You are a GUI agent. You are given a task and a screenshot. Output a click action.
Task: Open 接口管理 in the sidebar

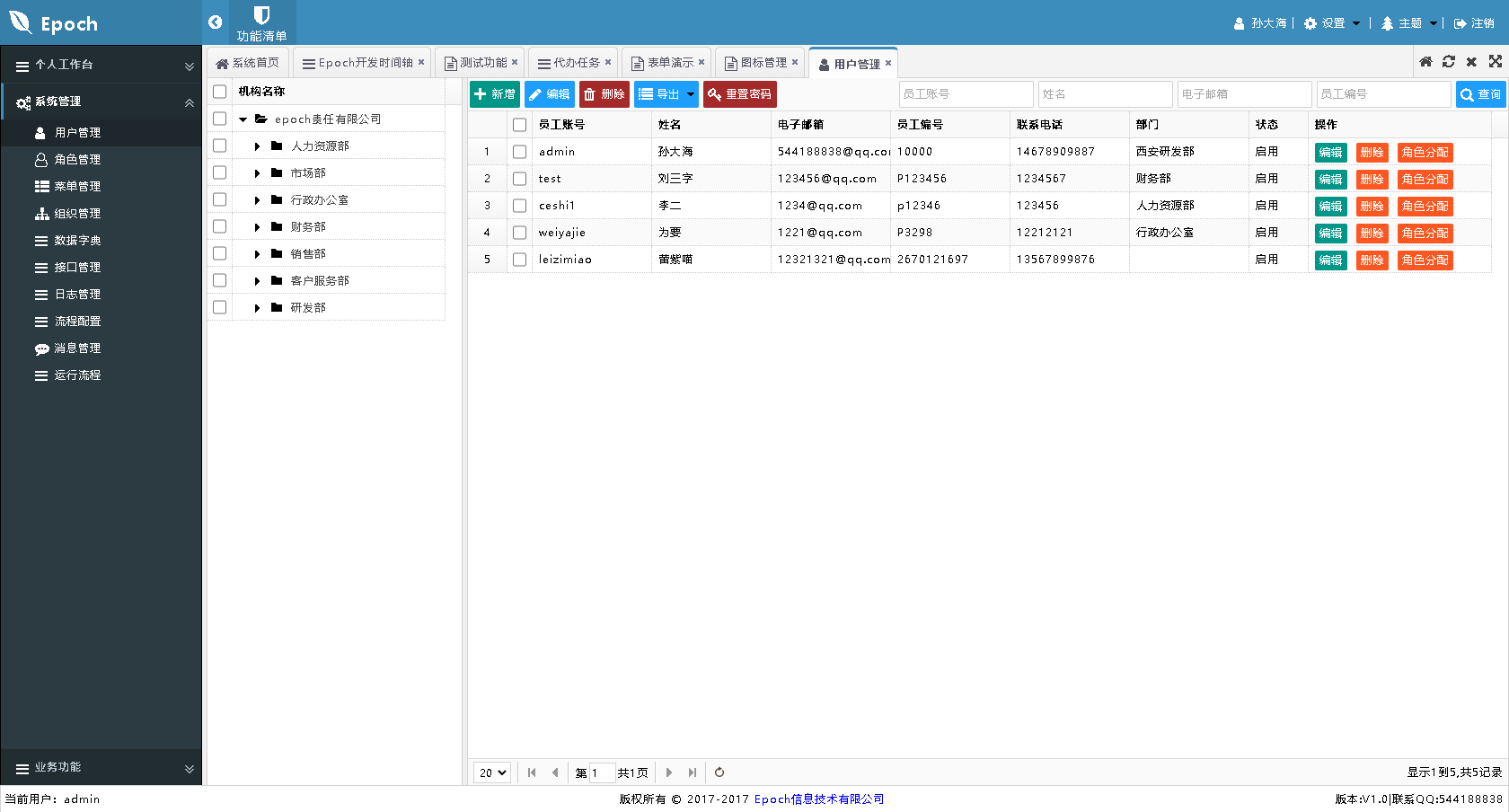pyautogui.click(x=101, y=268)
